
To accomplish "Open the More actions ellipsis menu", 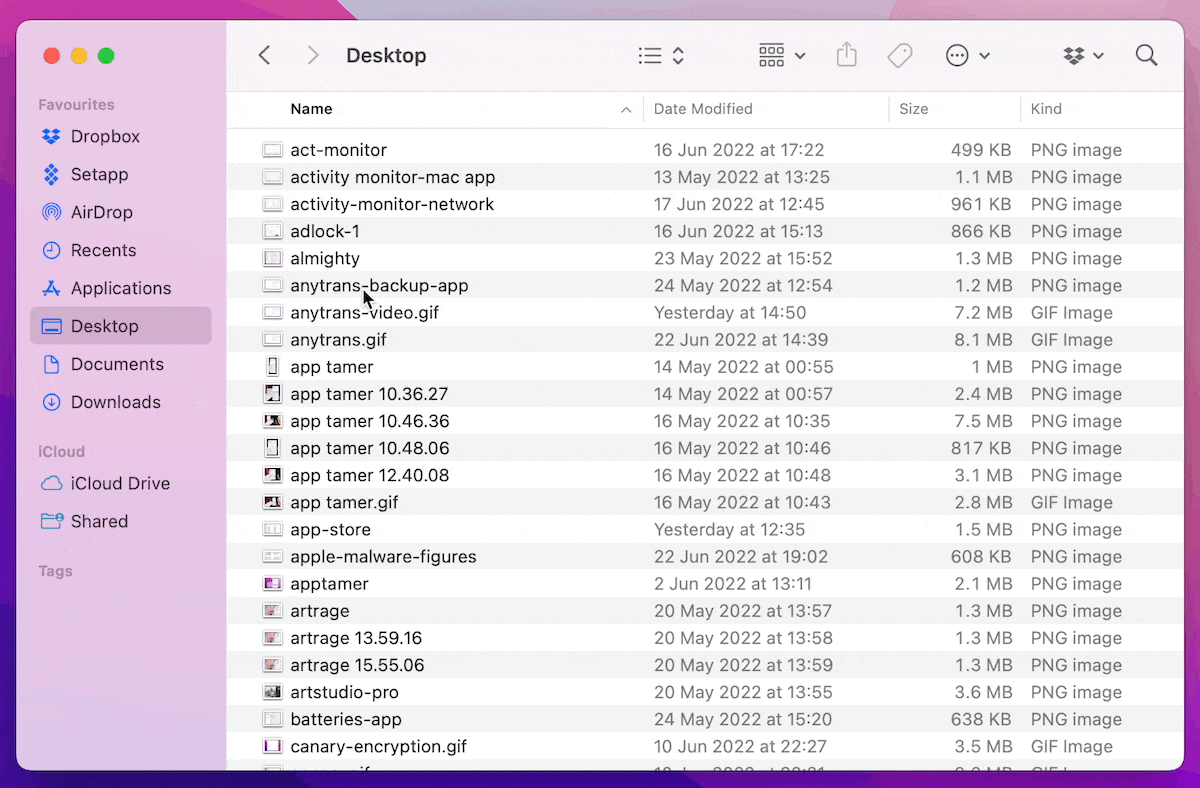I will (967, 56).
